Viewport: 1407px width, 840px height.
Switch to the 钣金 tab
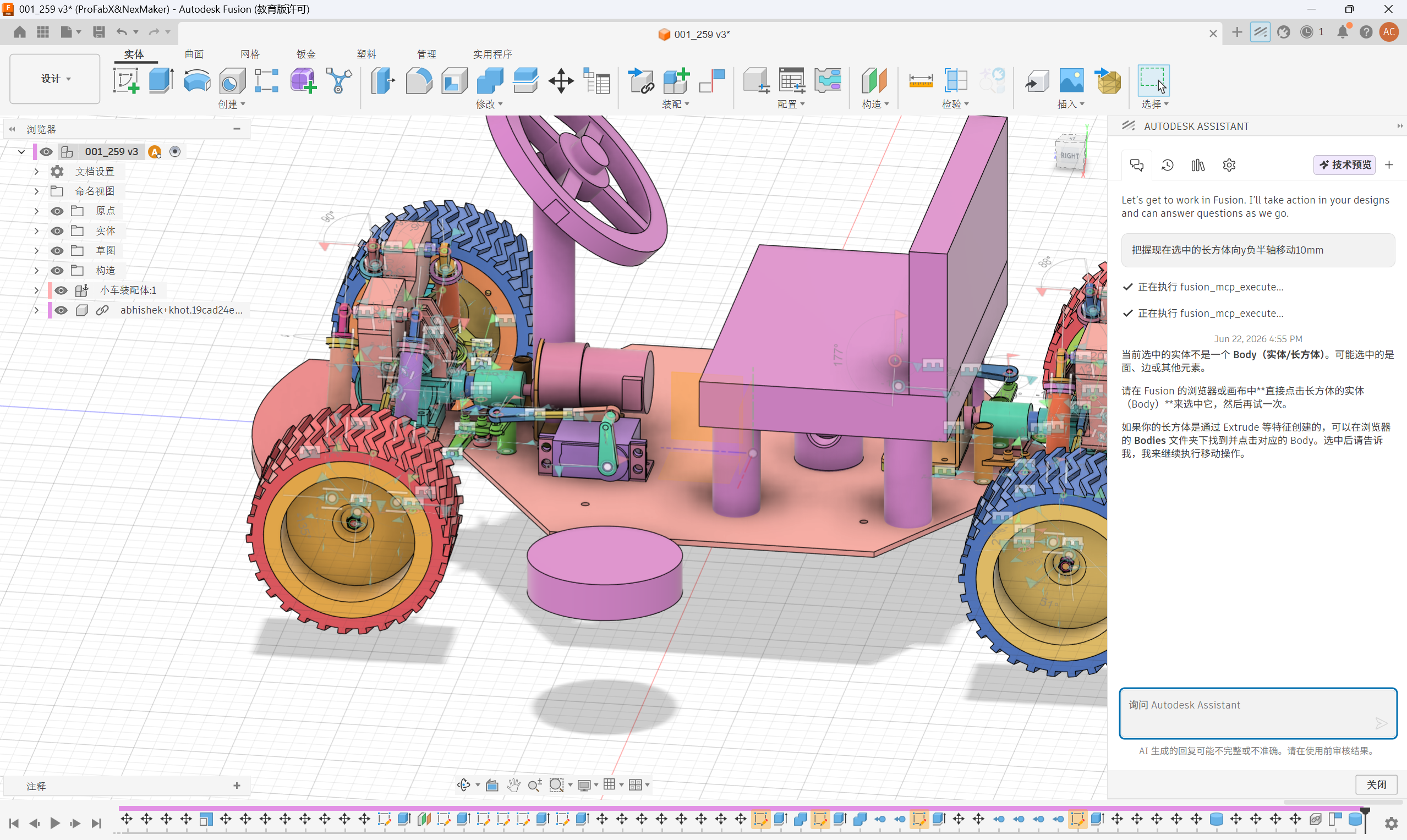point(306,54)
